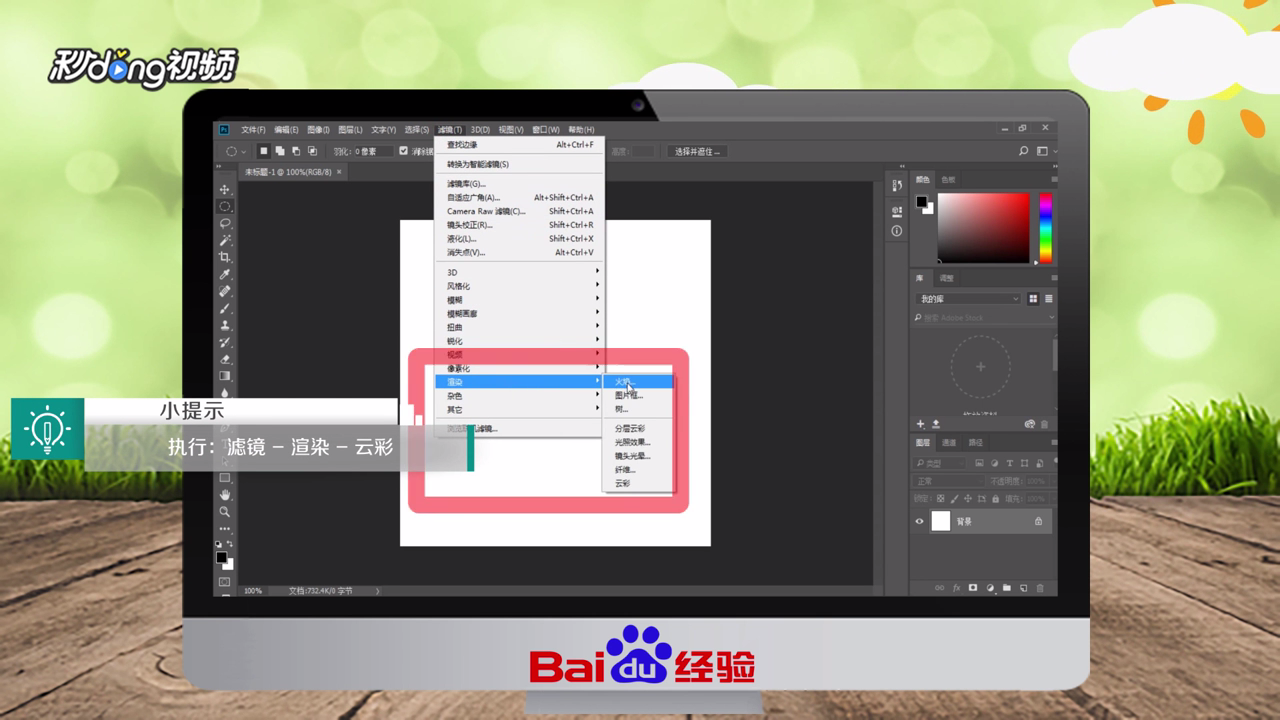The image size is (1280, 720).
Task: Select the Magic Wand tool
Action: pyautogui.click(x=225, y=241)
